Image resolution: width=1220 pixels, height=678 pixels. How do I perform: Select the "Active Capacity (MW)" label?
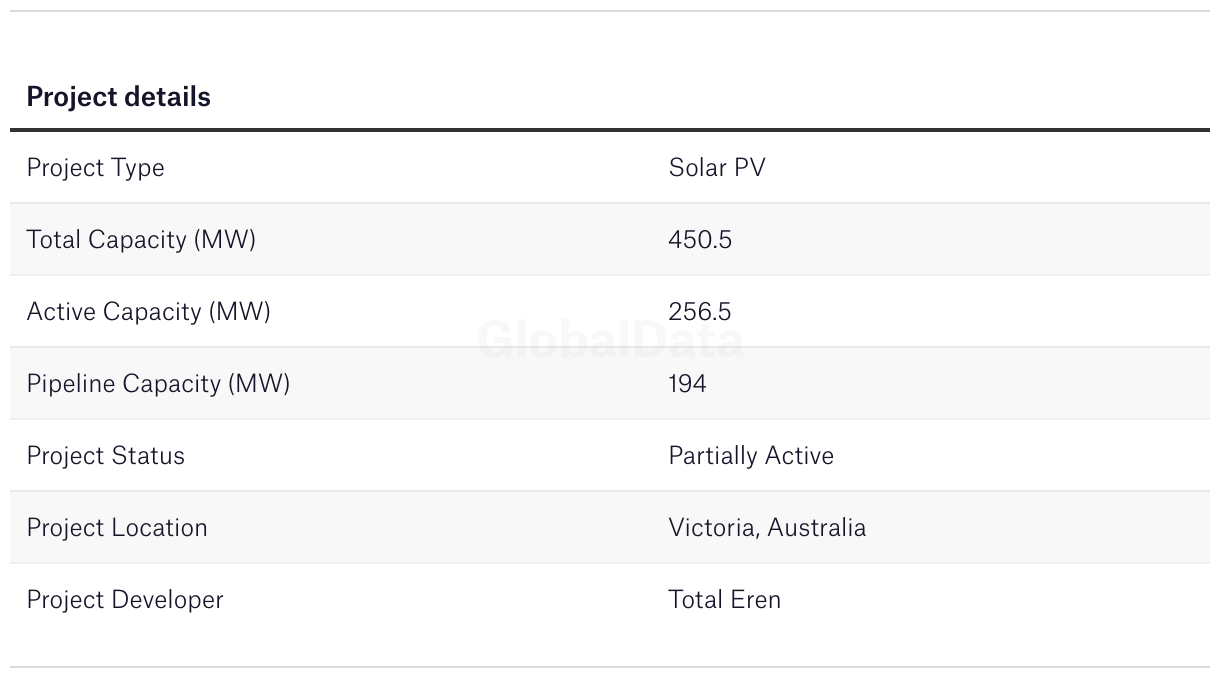point(148,312)
